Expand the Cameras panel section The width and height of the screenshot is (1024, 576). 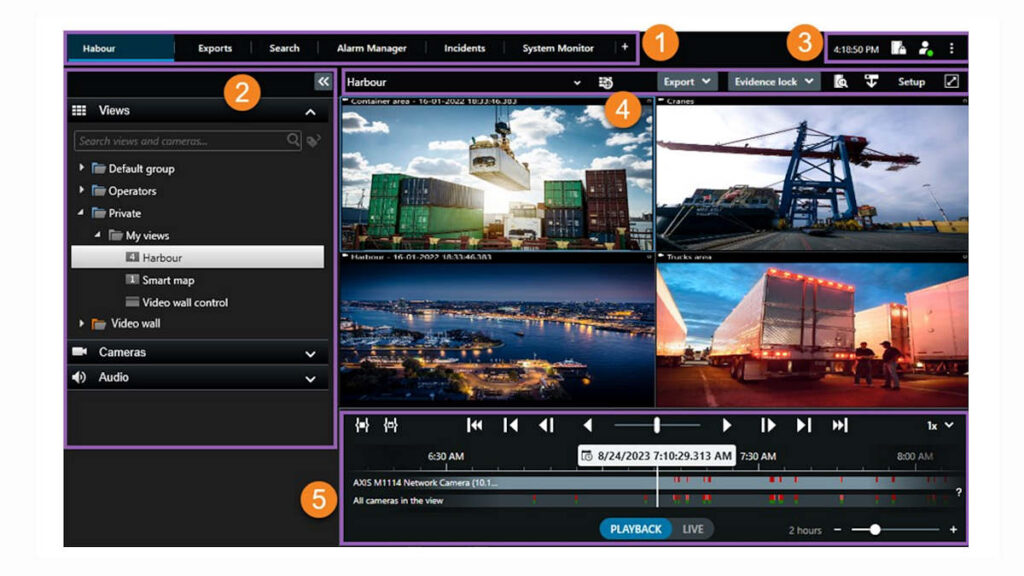tap(310, 353)
